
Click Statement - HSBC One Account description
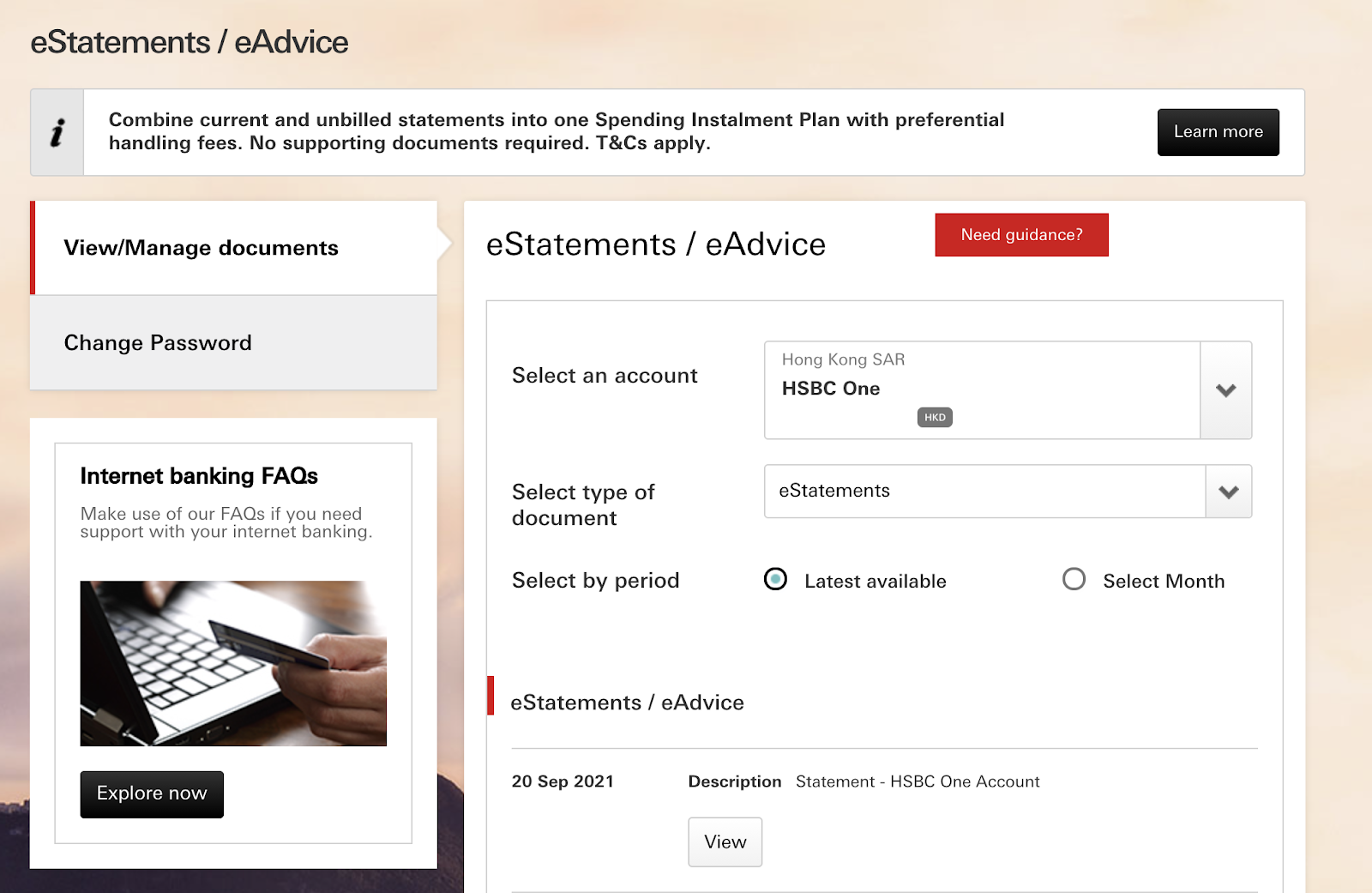(x=918, y=781)
